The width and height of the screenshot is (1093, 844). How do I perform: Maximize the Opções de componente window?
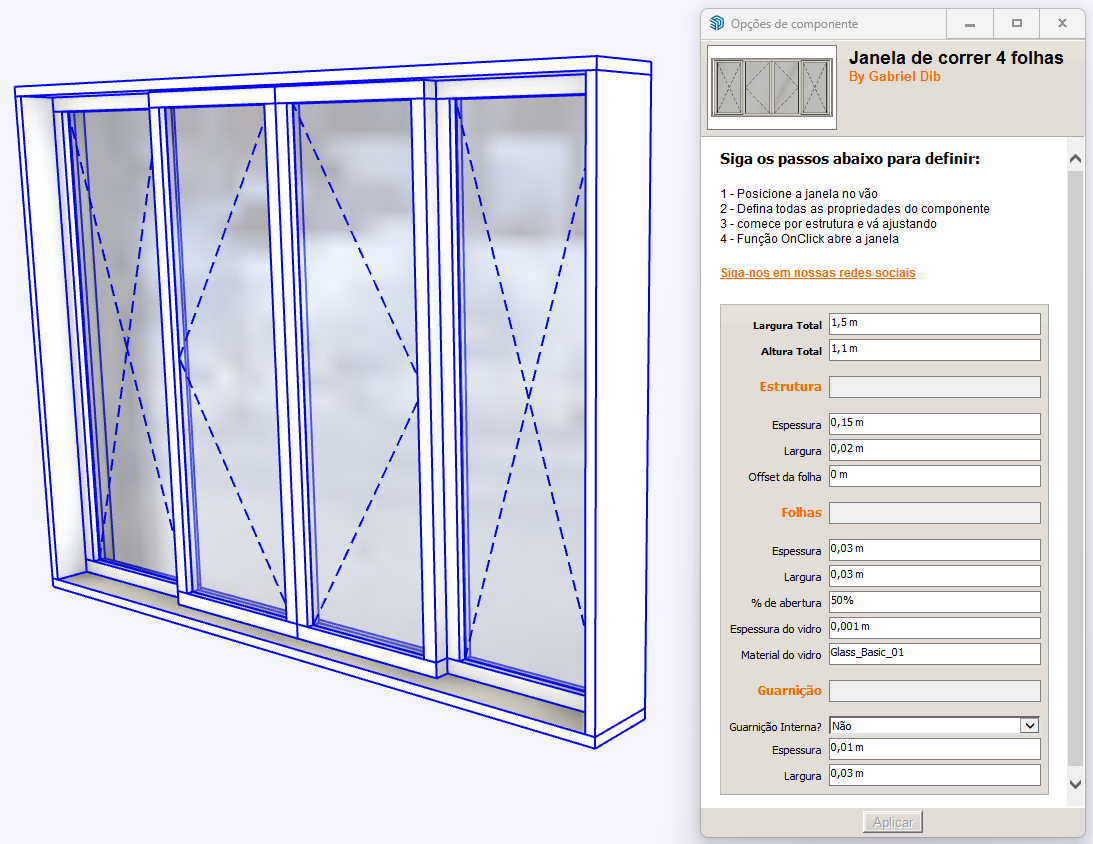(x=1016, y=24)
